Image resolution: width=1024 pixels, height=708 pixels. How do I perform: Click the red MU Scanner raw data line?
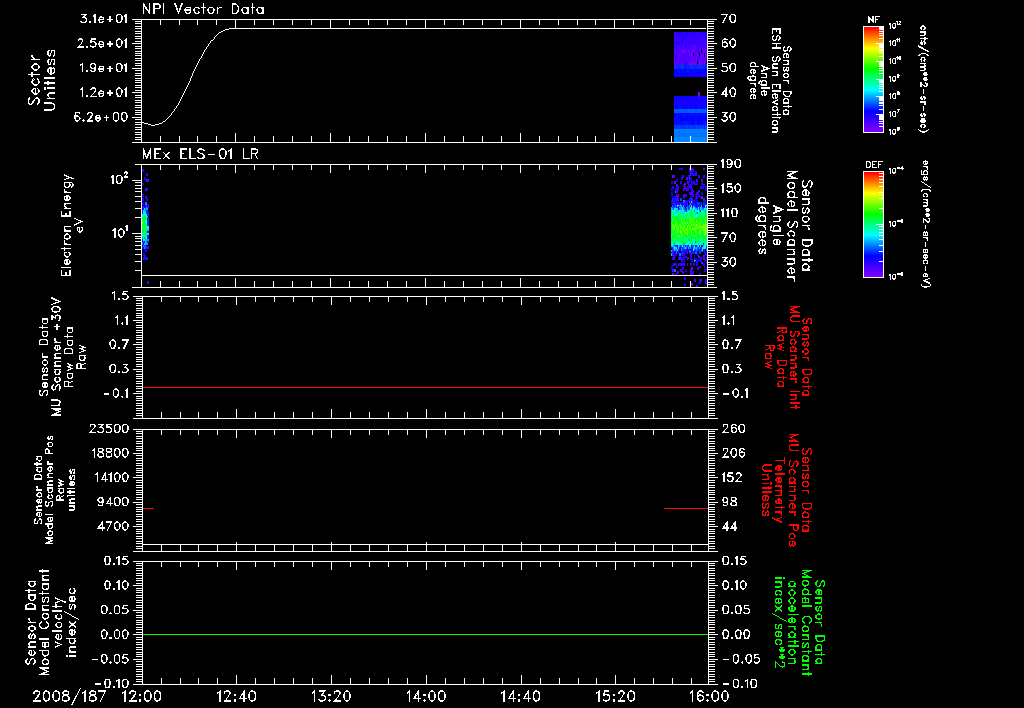coord(425,387)
